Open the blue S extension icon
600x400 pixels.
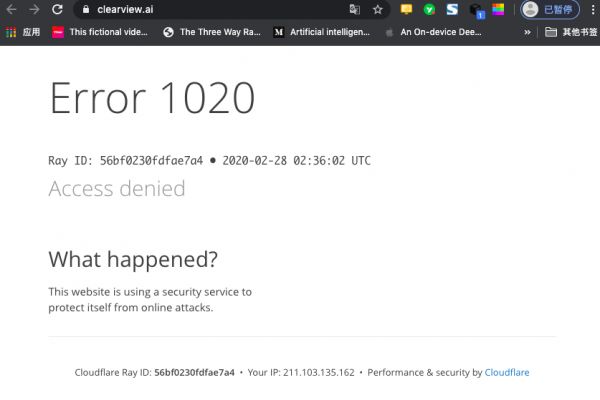(452, 10)
